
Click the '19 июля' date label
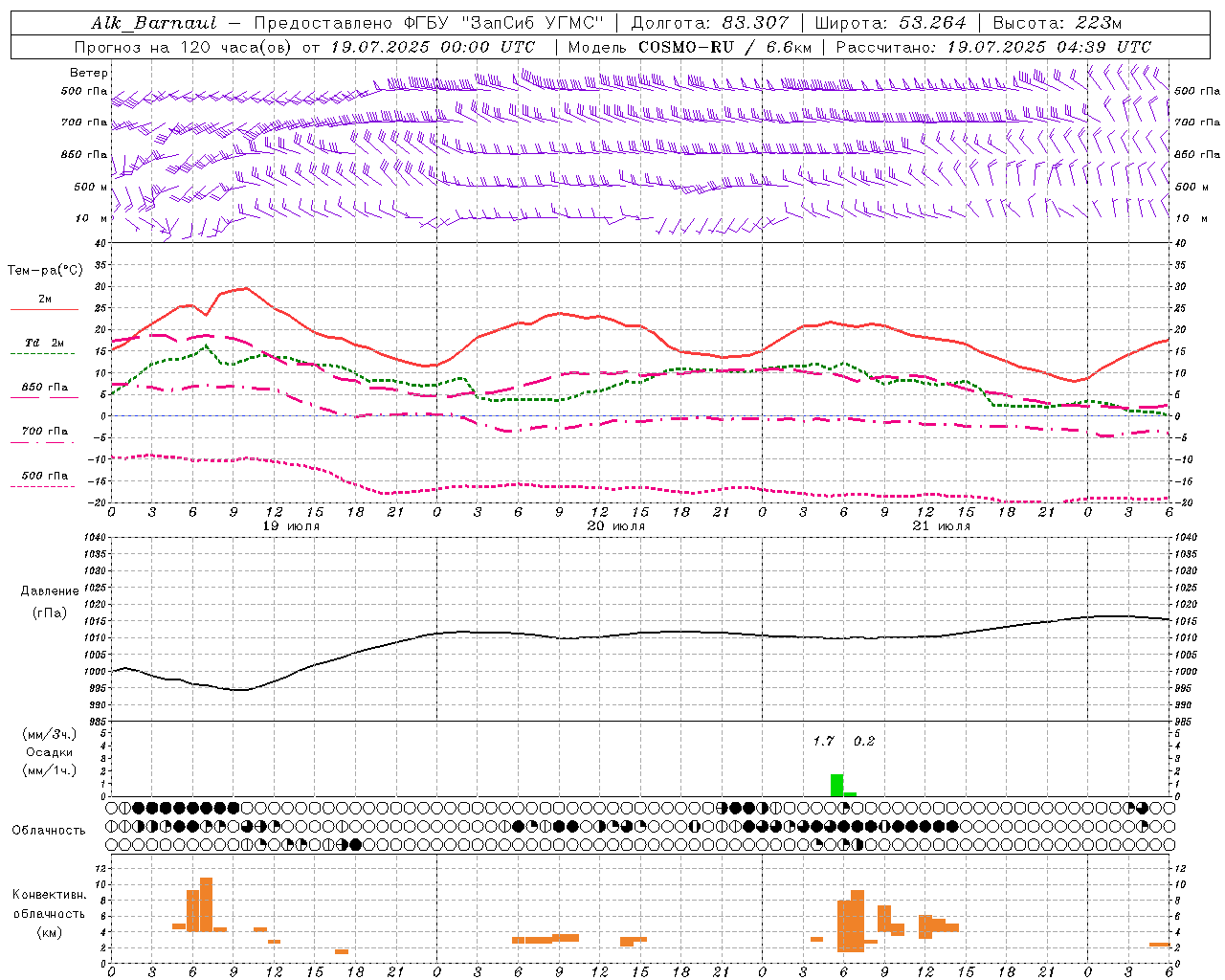pos(291,525)
